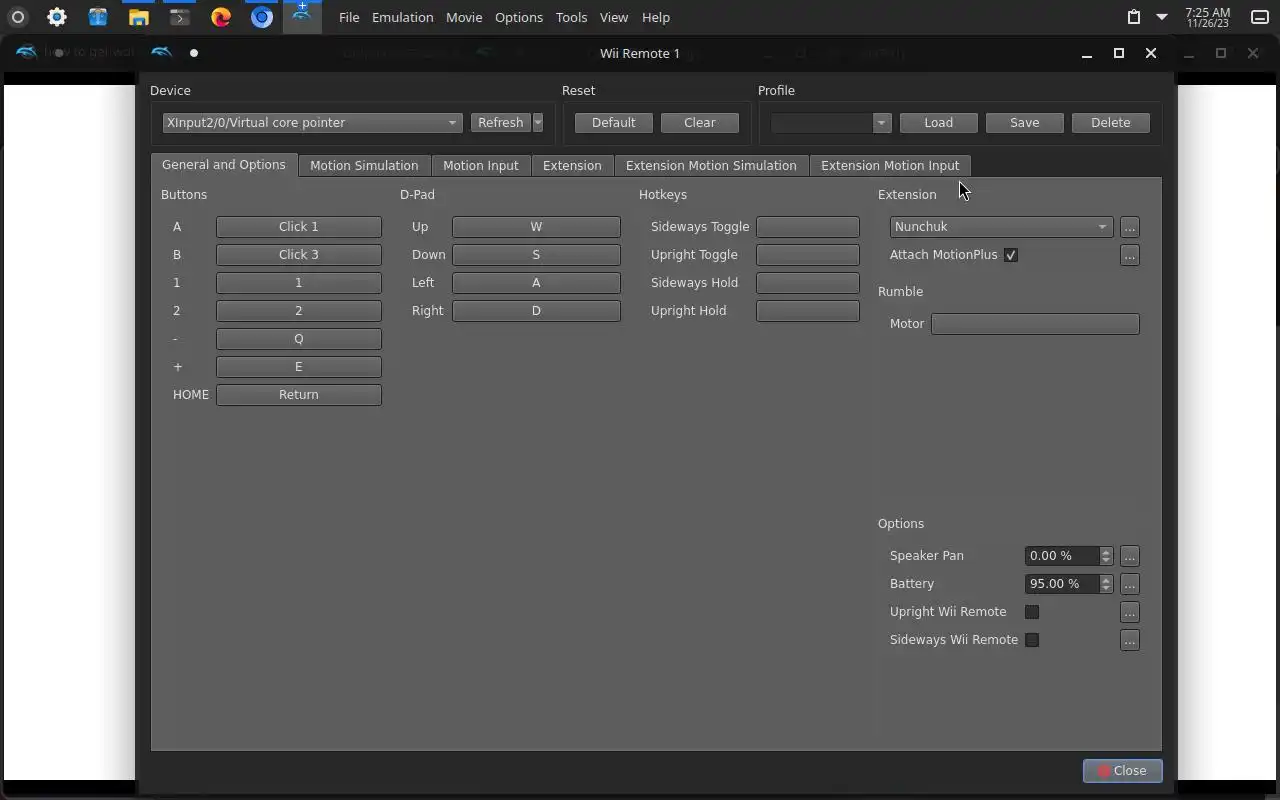Viewport: 1280px width, 800px height.
Task: Open the Movie menu
Action: 464,17
